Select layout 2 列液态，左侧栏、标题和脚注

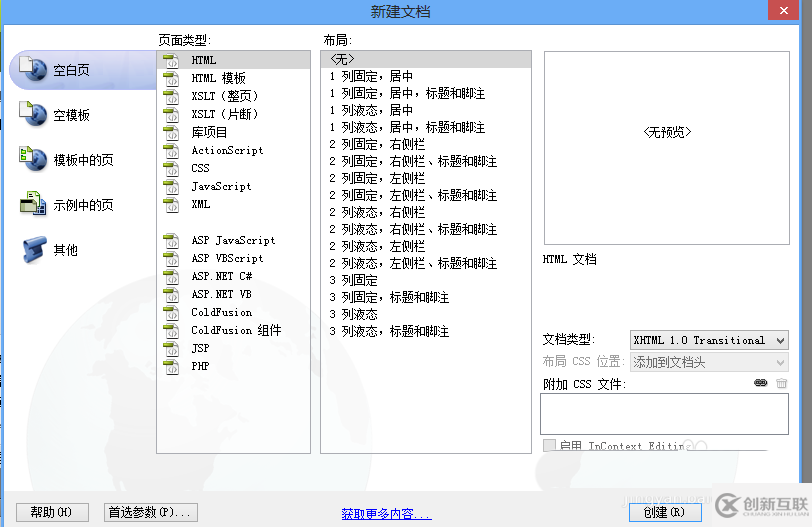[426, 263]
